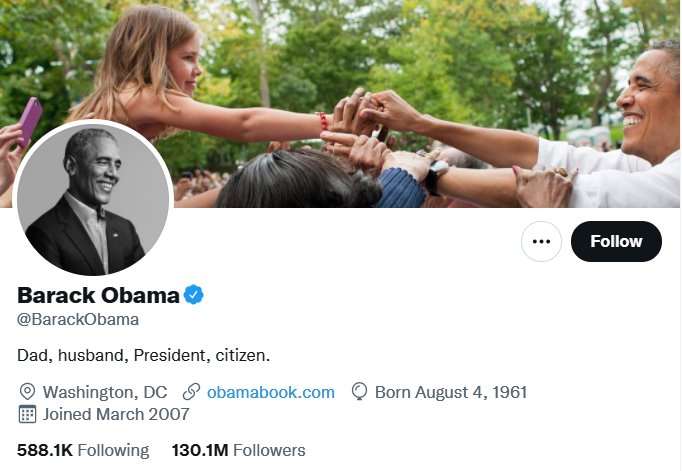View the 588.1K Following list
The width and height of the screenshot is (682, 471).
coord(83,450)
